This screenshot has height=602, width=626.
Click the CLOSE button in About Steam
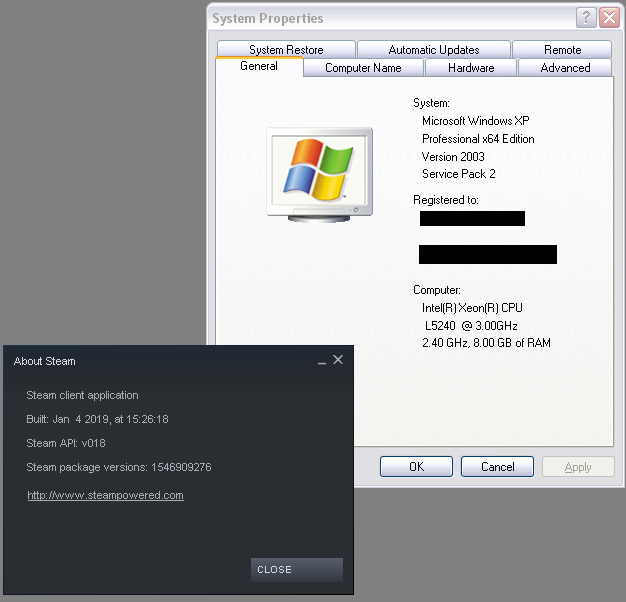[x=297, y=570]
